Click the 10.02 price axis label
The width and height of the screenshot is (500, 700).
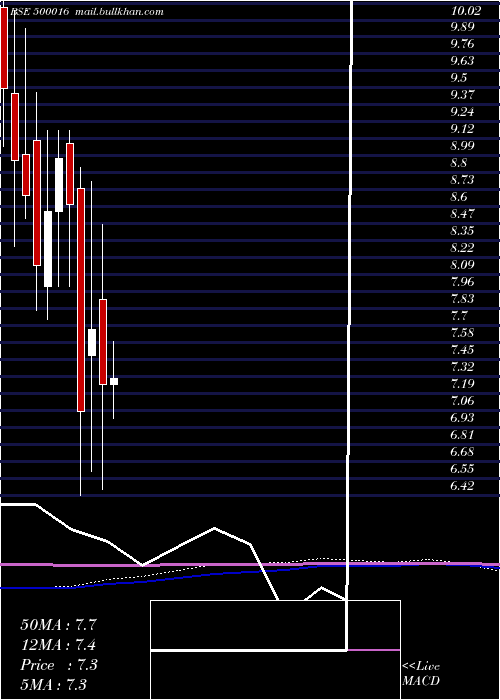[x=466, y=11]
